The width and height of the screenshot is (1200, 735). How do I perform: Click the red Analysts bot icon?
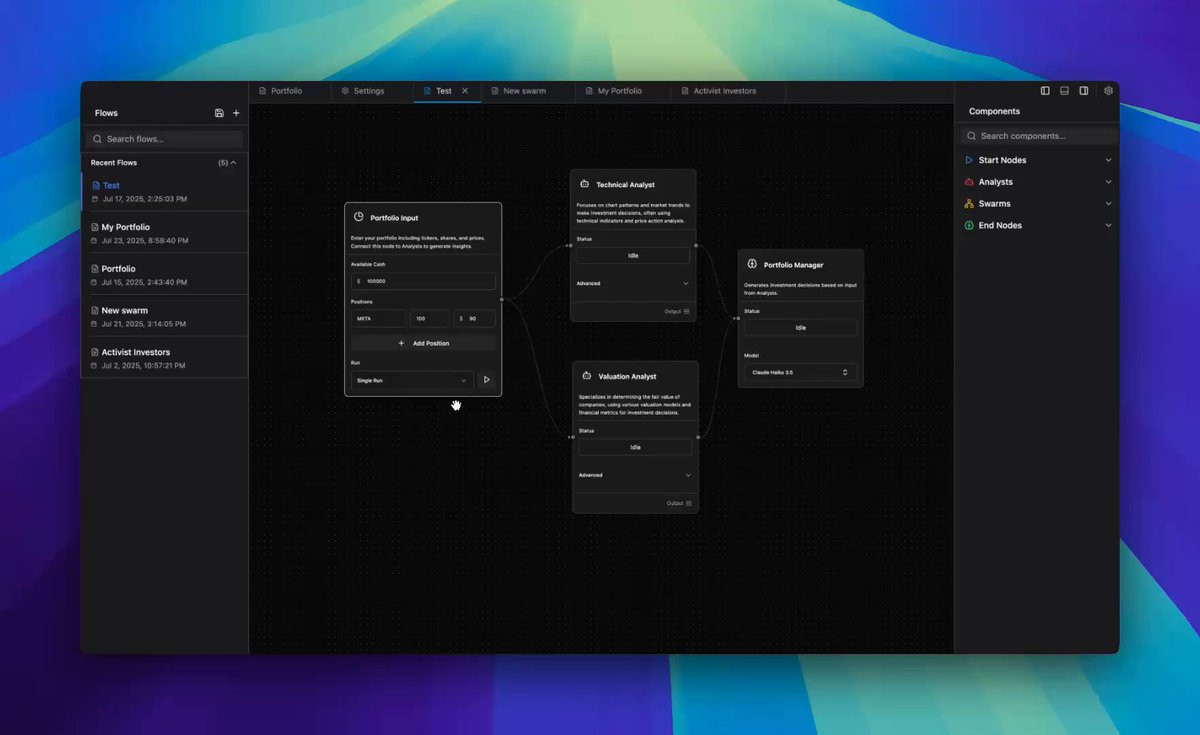click(x=969, y=182)
